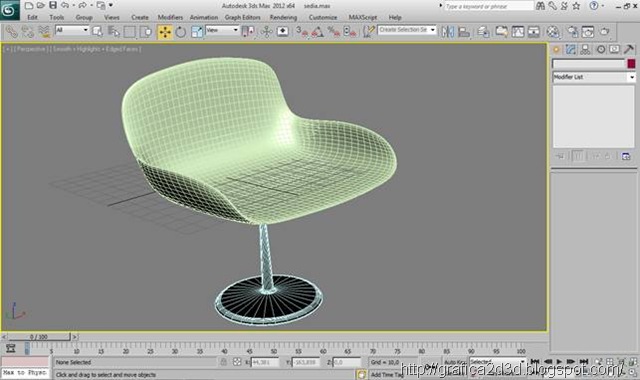The image size is (640, 380).
Task: Toggle the Selection Lock padlock
Action: pos(223,362)
